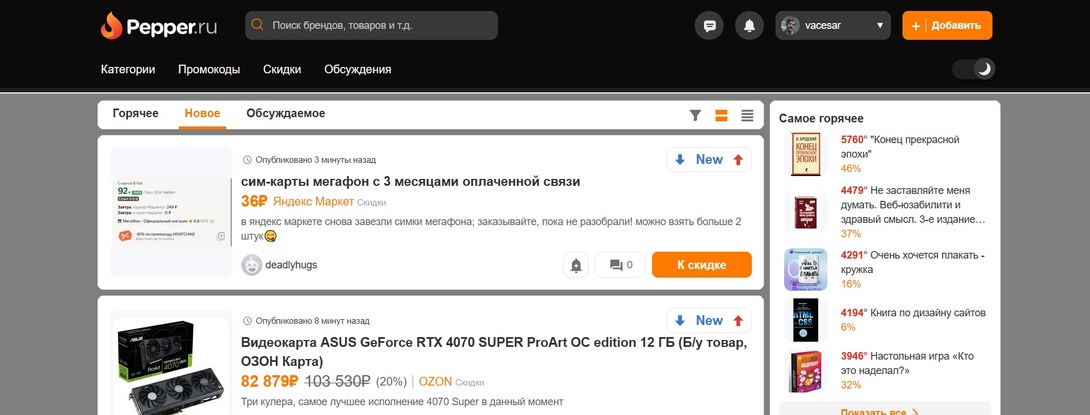Toggle the dark mode moon switch
Image resolution: width=1090 pixels, height=415 pixels.
(x=975, y=69)
